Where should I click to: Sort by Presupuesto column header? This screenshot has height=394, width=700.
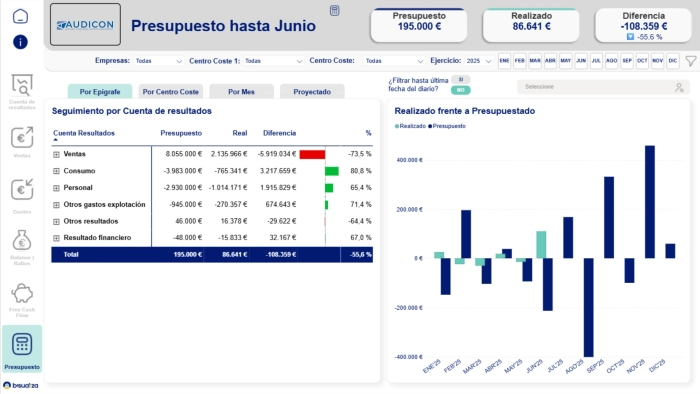(181, 133)
